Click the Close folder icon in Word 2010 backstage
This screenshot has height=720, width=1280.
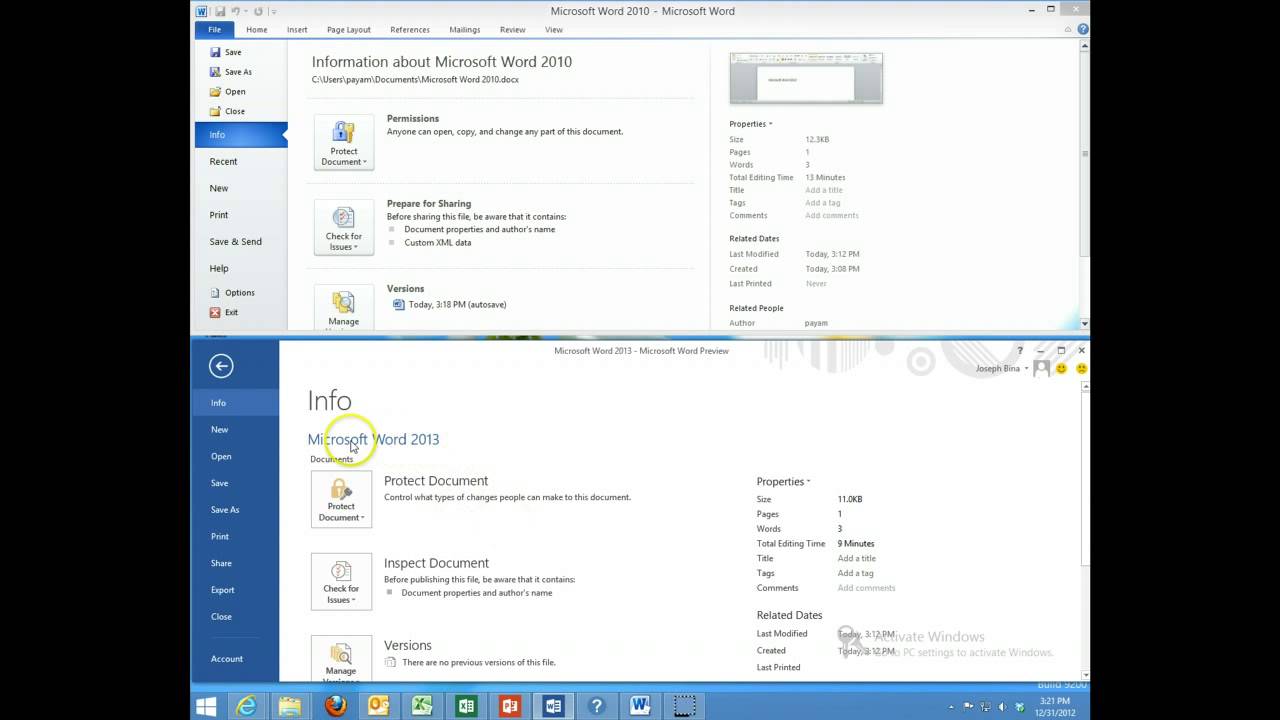[215, 111]
